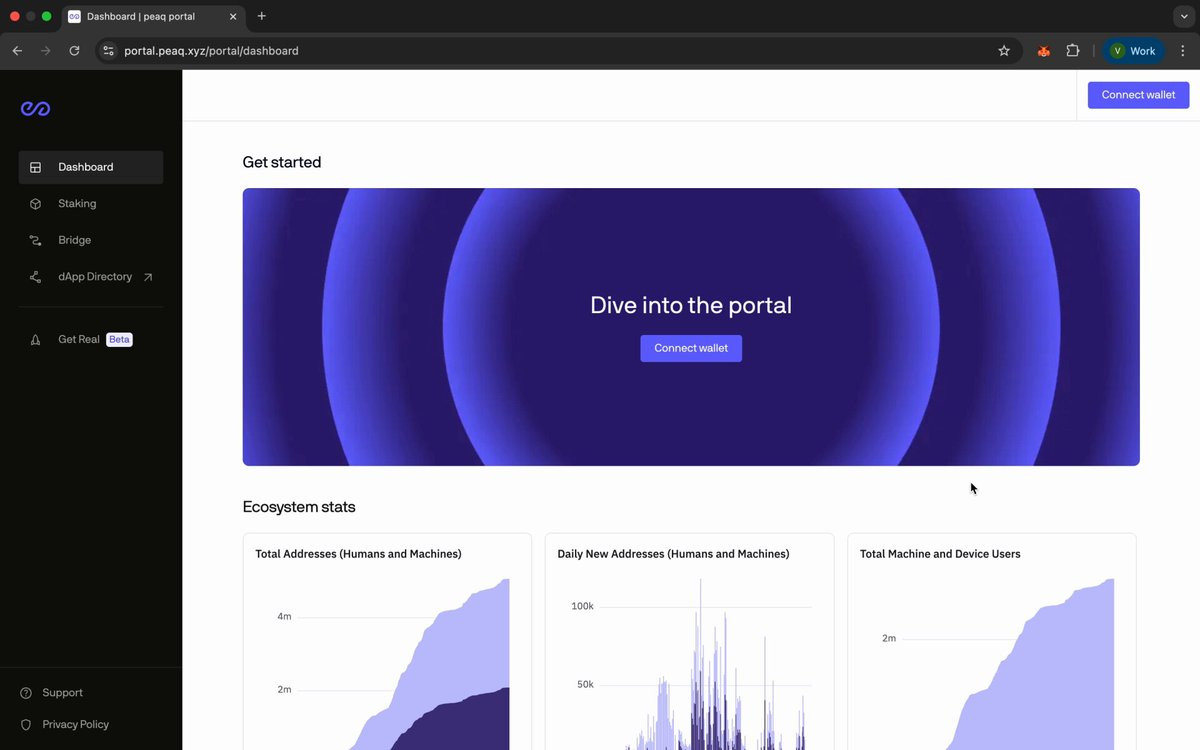Open the Extensions puzzle icon
Image resolution: width=1200 pixels, height=750 pixels.
[x=1073, y=50]
